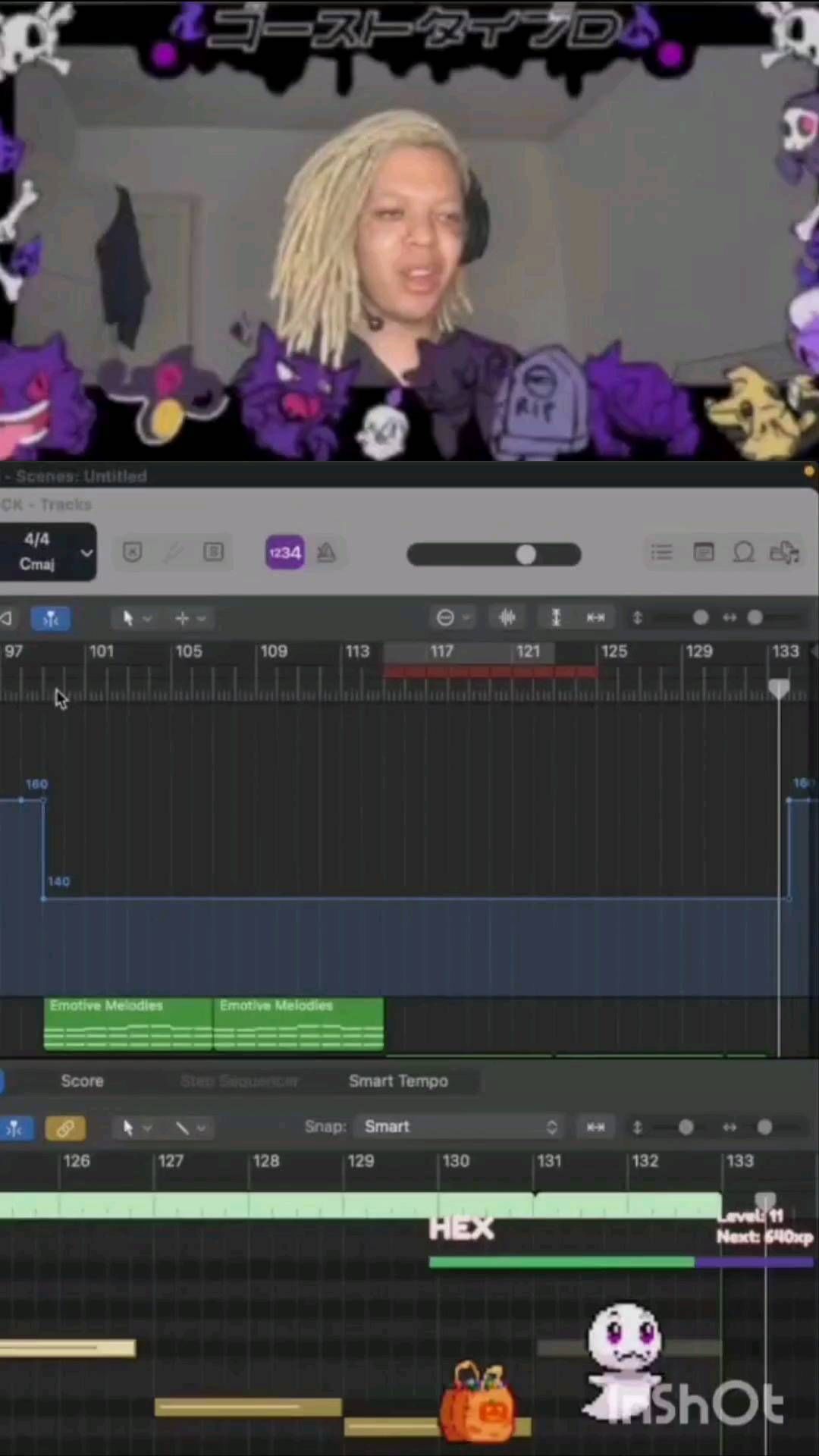This screenshot has width=819, height=1456.
Task: Click the playhead marker in tracks ruler
Action: point(779,688)
